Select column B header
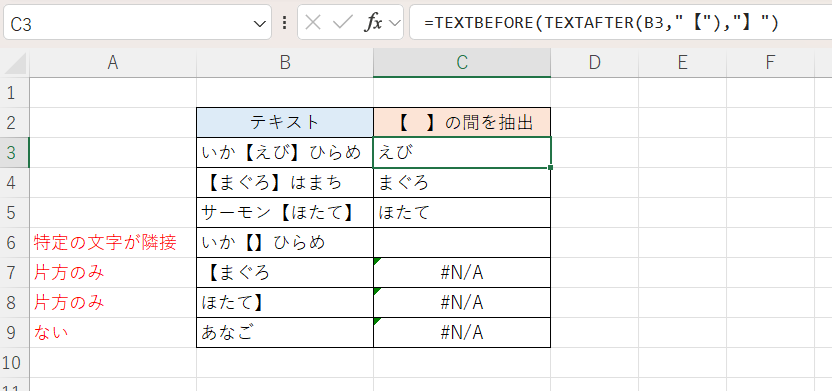832x391 pixels. (285, 63)
